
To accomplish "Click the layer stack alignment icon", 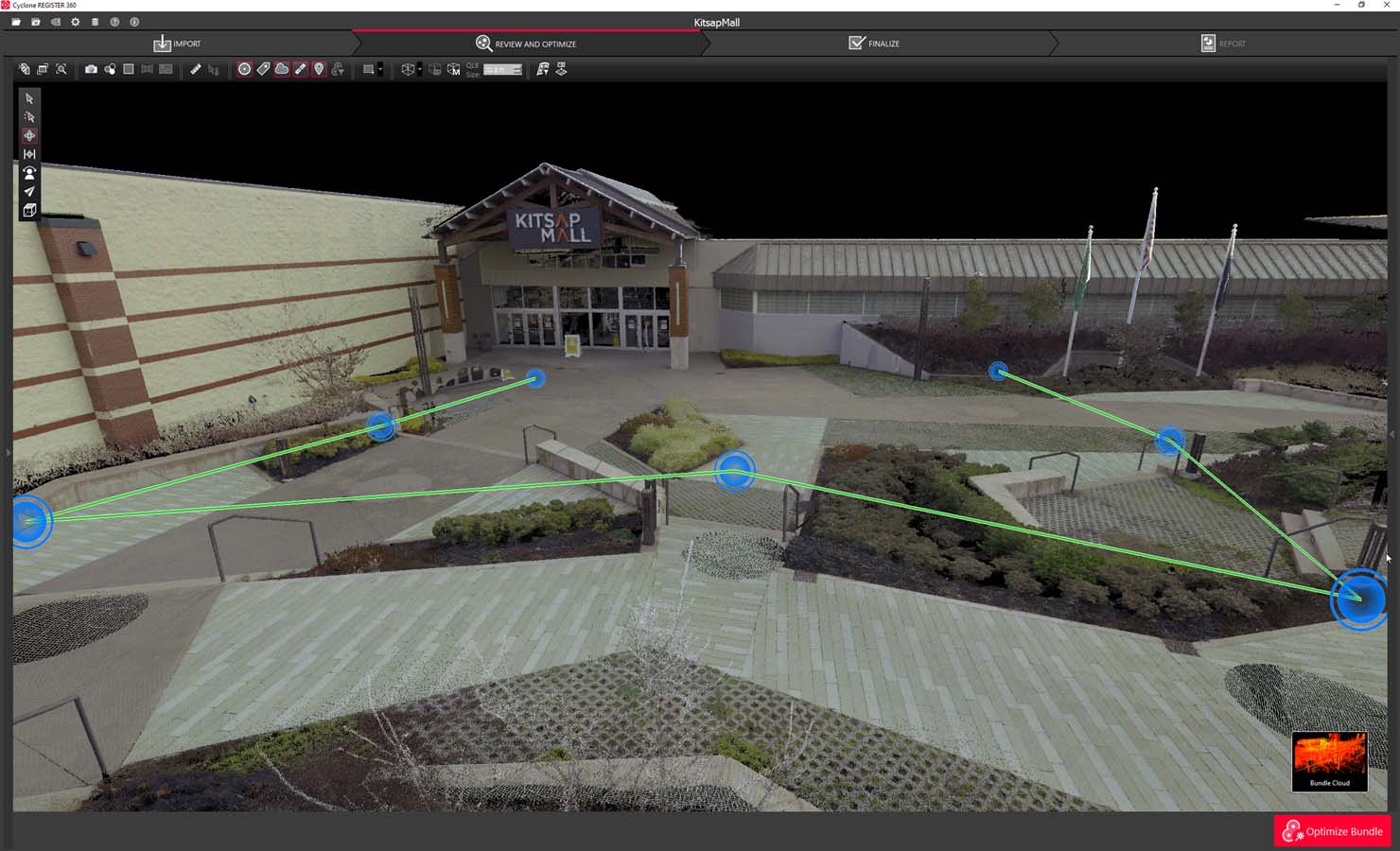I will (561, 69).
